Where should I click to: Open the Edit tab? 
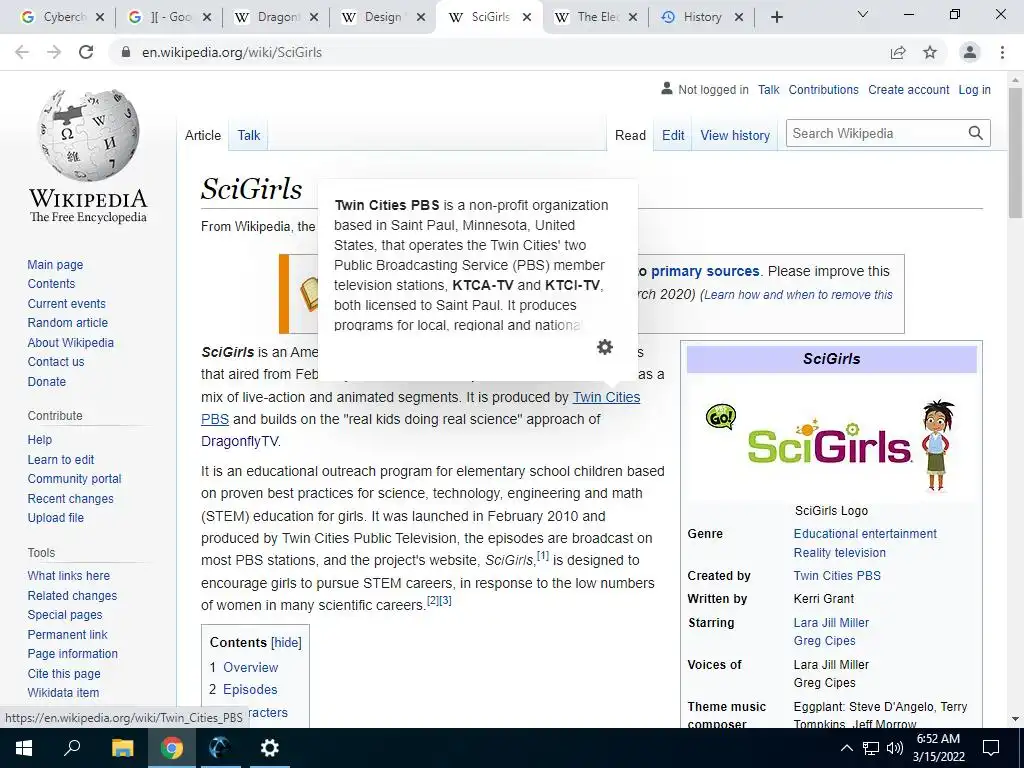[673, 135]
